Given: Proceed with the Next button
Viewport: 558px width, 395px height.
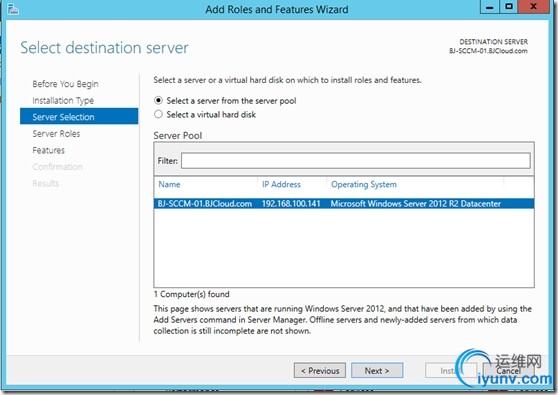Looking at the screenshot, I should tap(377, 371).
